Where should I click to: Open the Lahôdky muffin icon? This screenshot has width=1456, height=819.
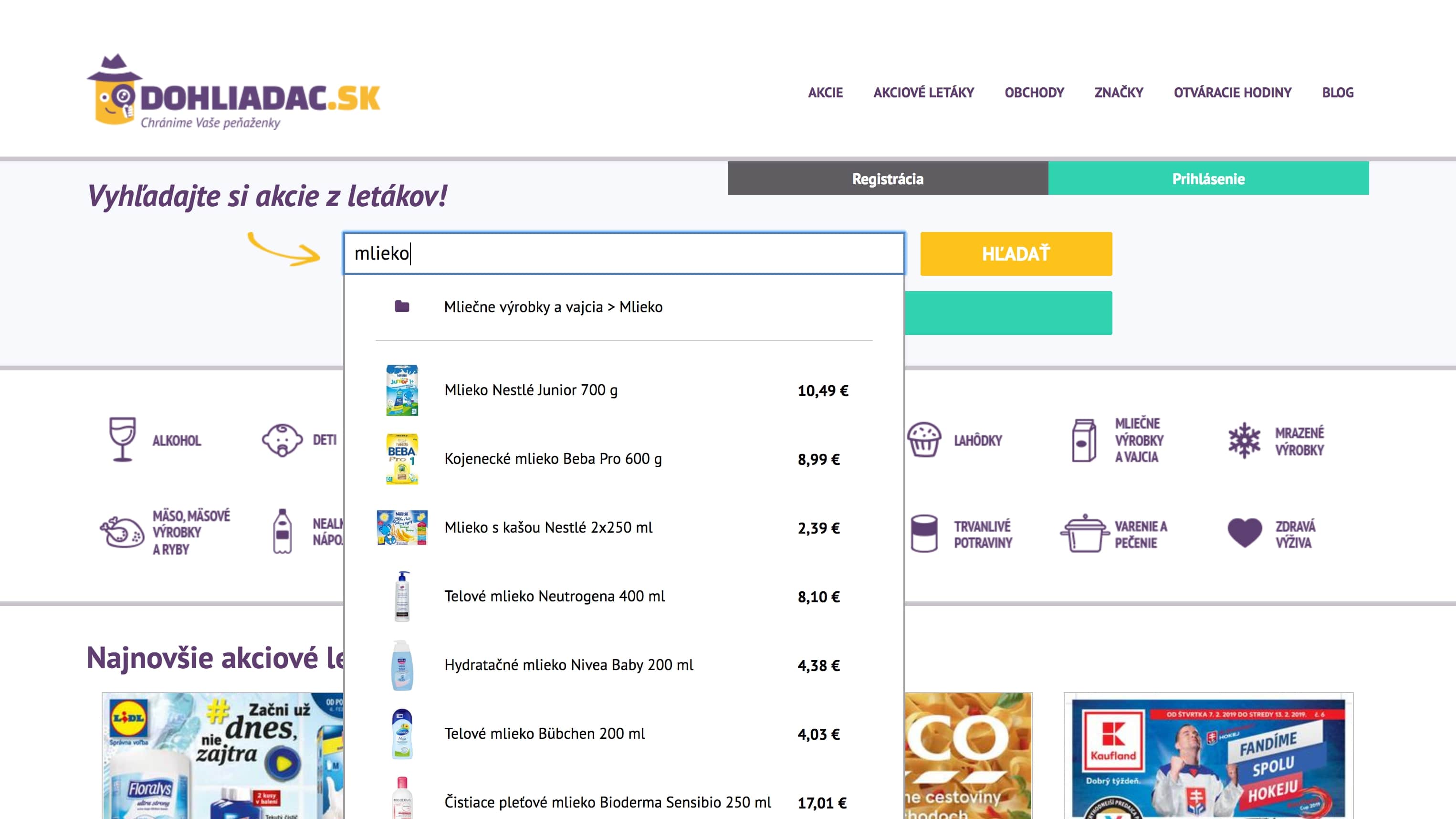(x=924, y=440)
